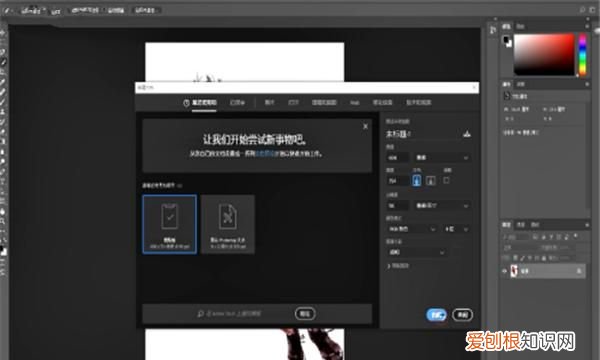Viewport: 600px width, 360px height.
Task: Switch to the Paths panel tab
Action: pos(535,225)
